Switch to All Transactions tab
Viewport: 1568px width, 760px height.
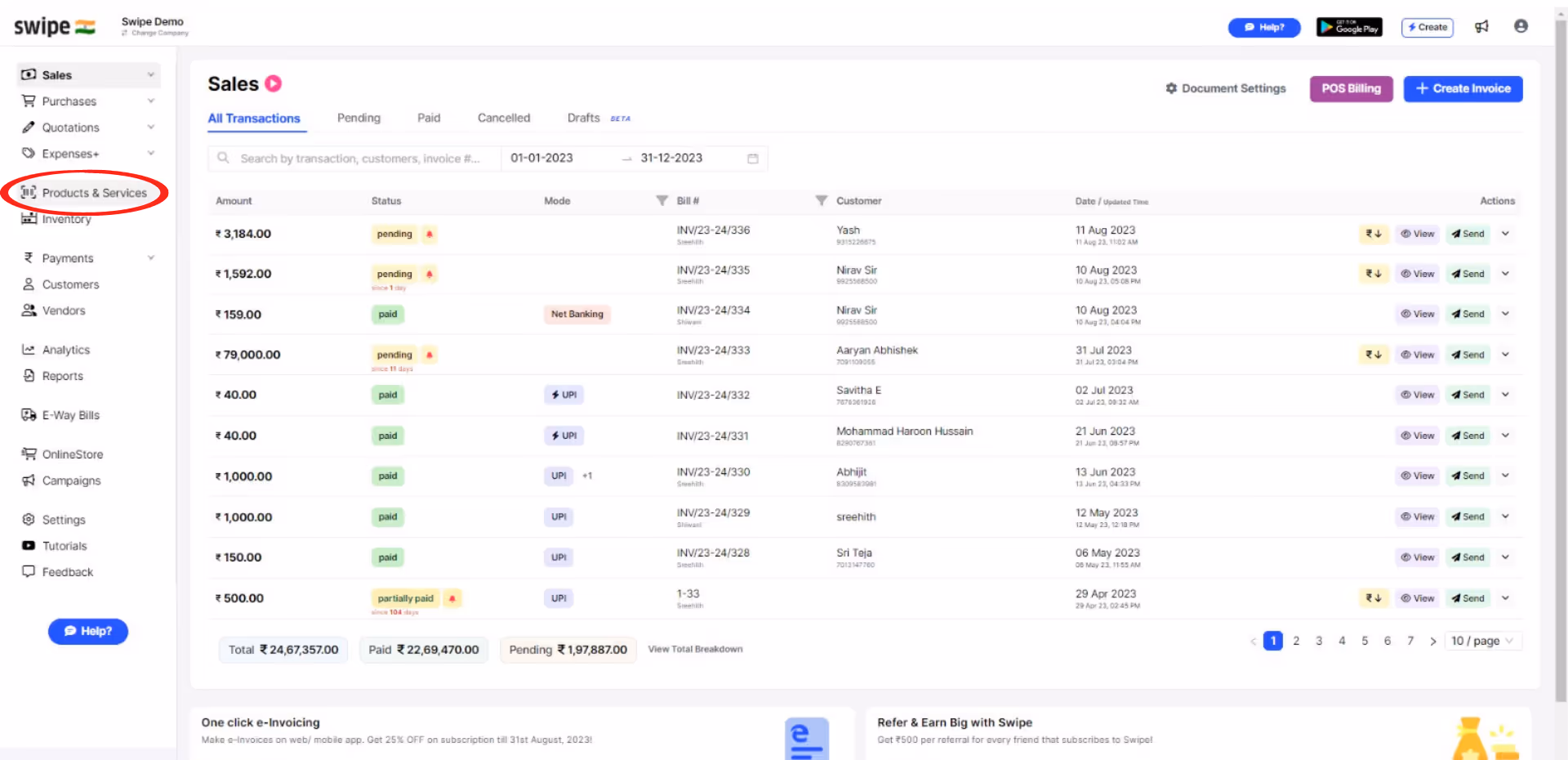(x=254, y=118)
